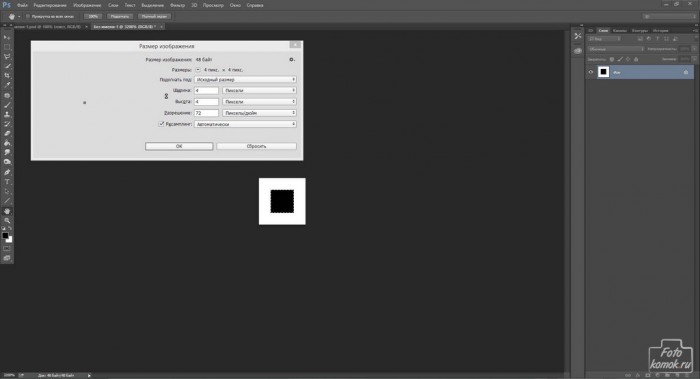Toggle constrain proportions chain link
Screen dimensions: 700x379
[166, 96]
